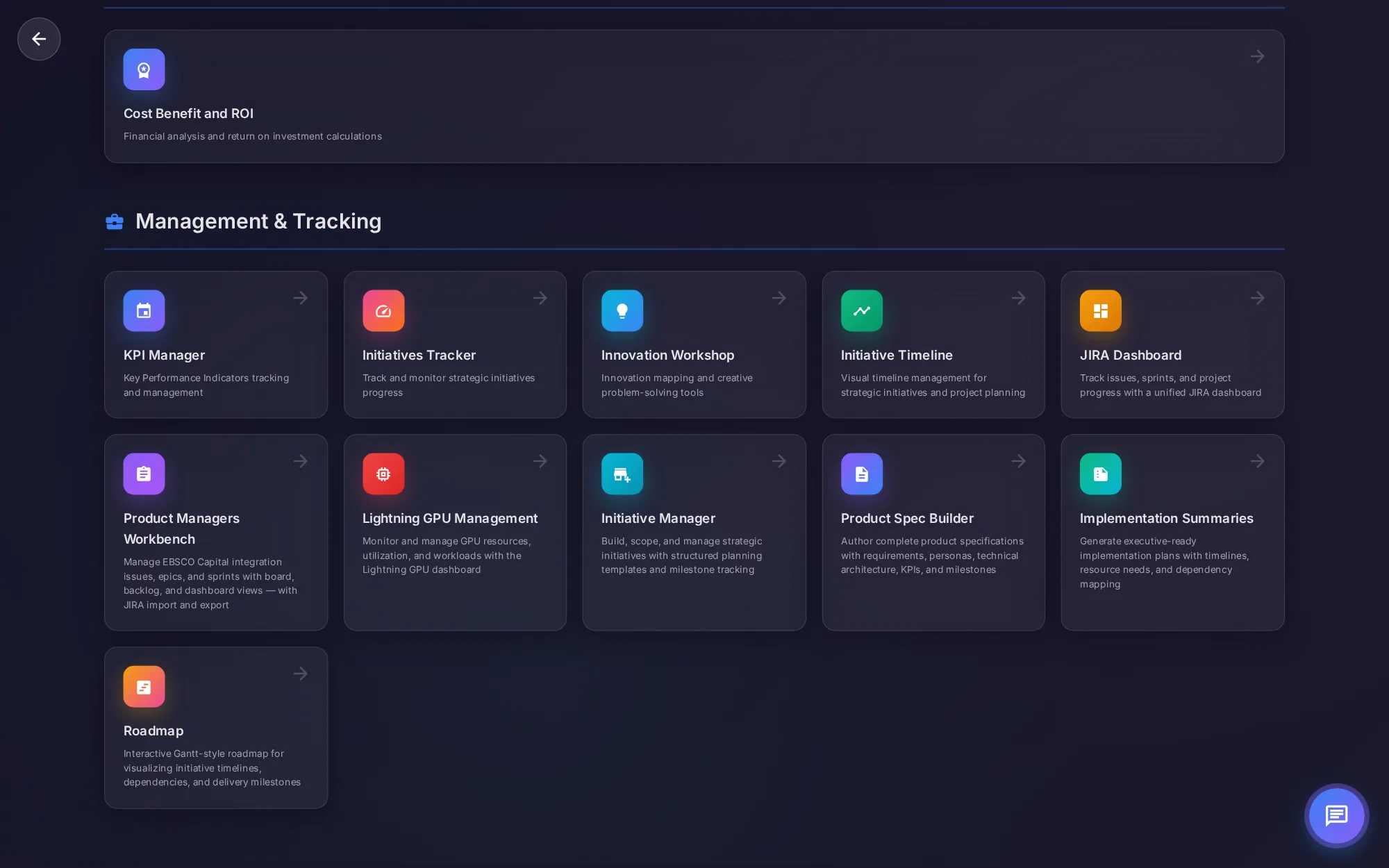Click the arrow on Innovation Workshop card
The image size is (1389, 868).
pos(779,298)
